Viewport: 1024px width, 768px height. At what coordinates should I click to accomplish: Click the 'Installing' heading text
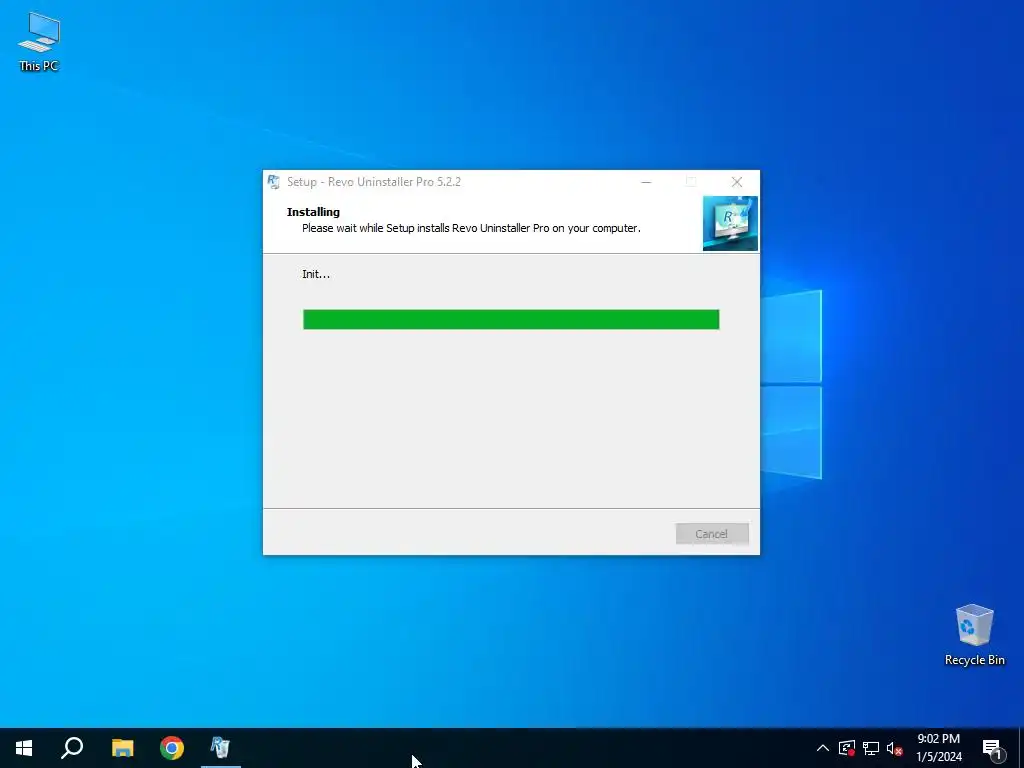313,212
